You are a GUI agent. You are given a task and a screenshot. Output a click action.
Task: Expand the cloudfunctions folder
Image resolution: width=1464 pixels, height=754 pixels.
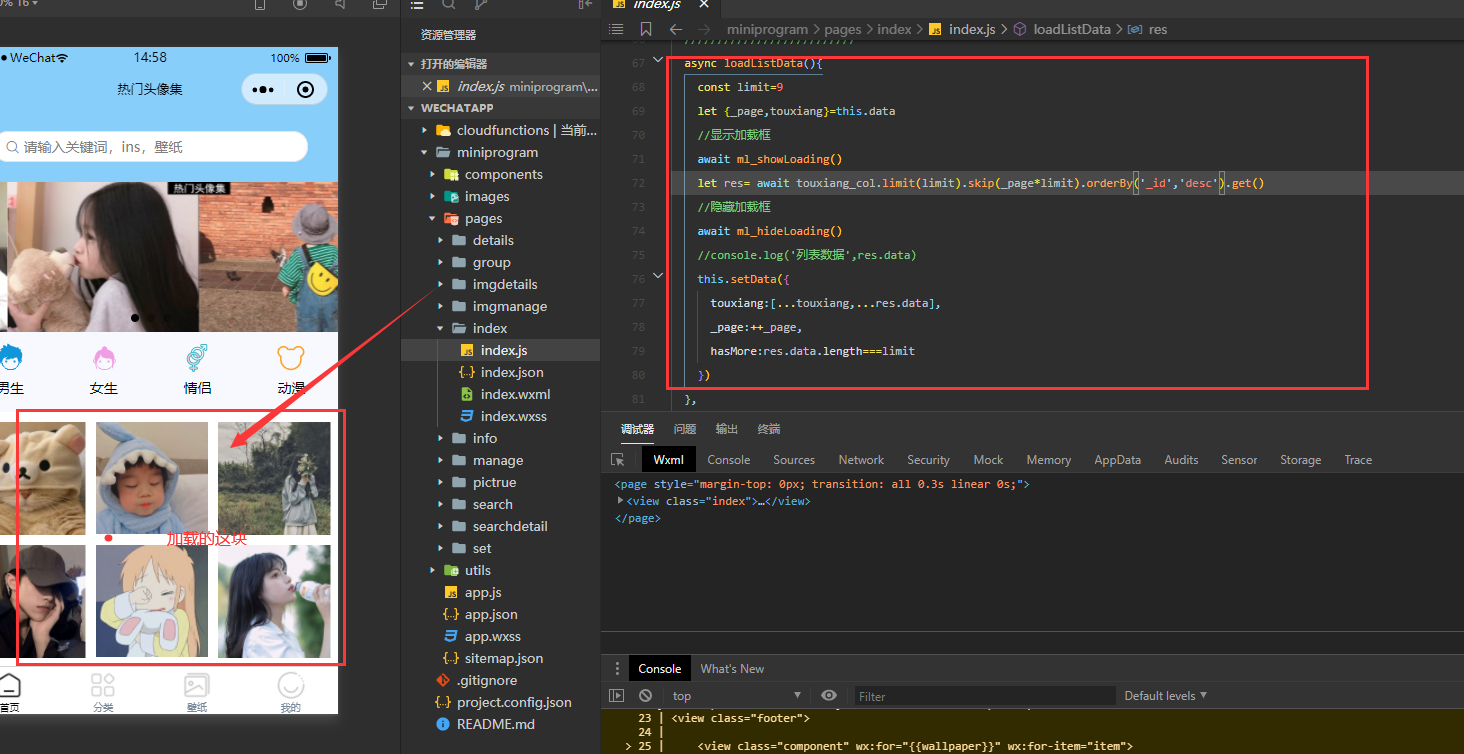pos(426,131)
